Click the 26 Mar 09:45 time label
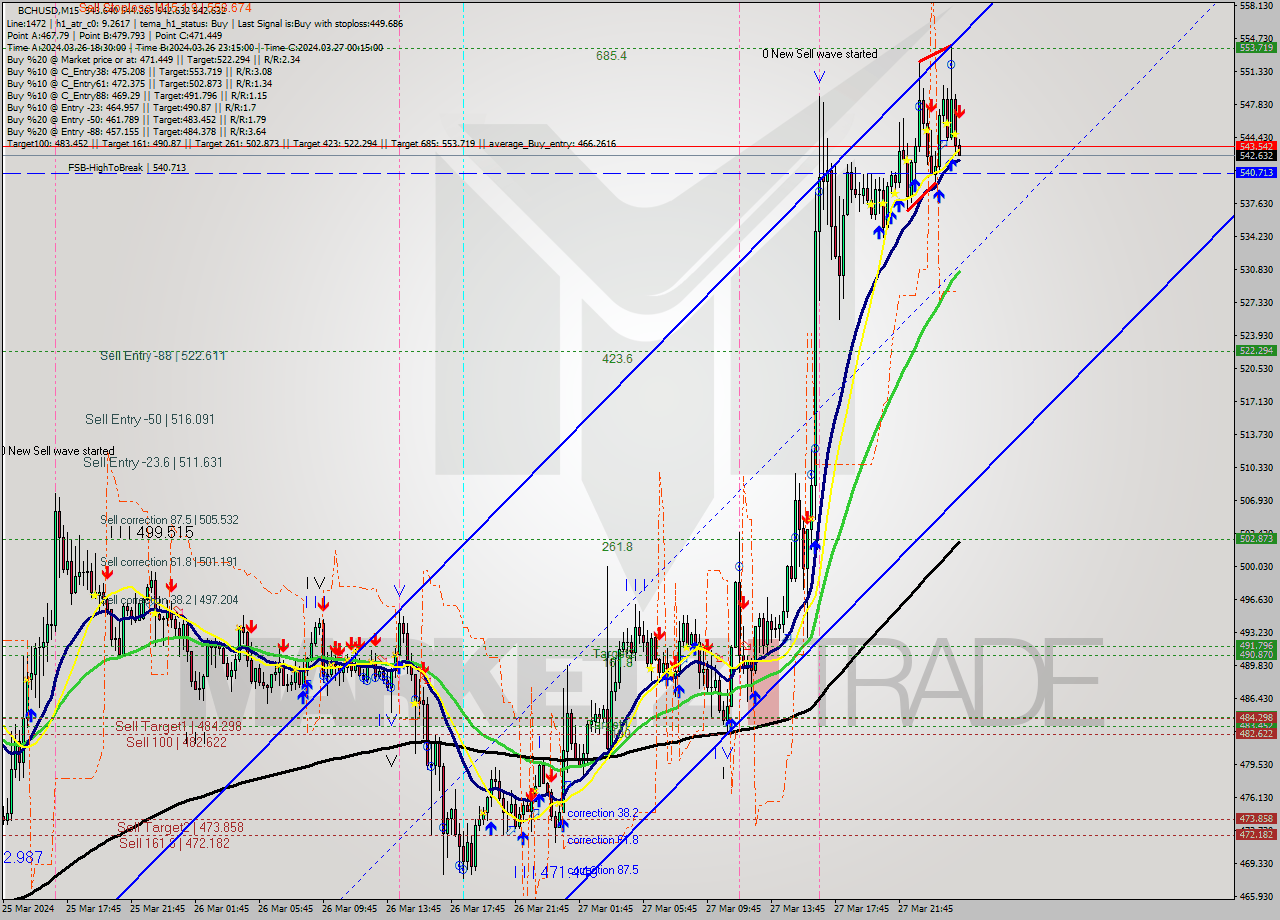 (x=349, y=909)
